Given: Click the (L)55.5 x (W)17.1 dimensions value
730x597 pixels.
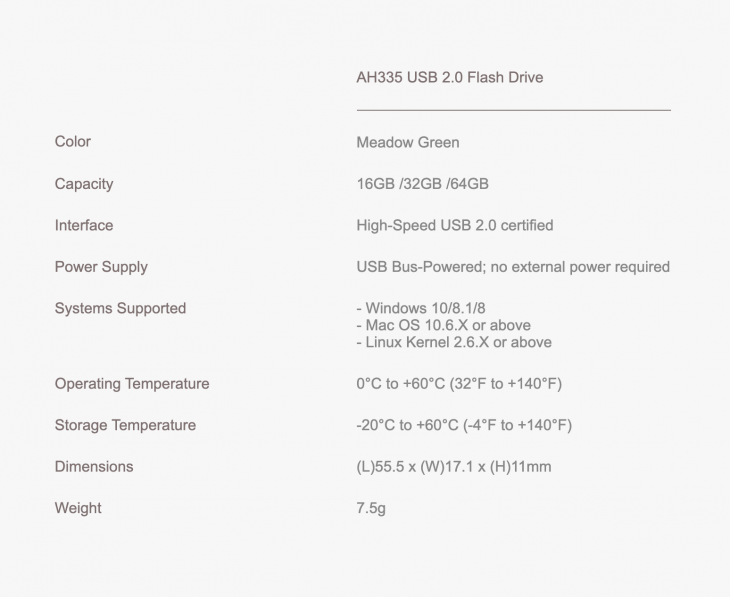Looking at the screenshot, I should (454, 467).
